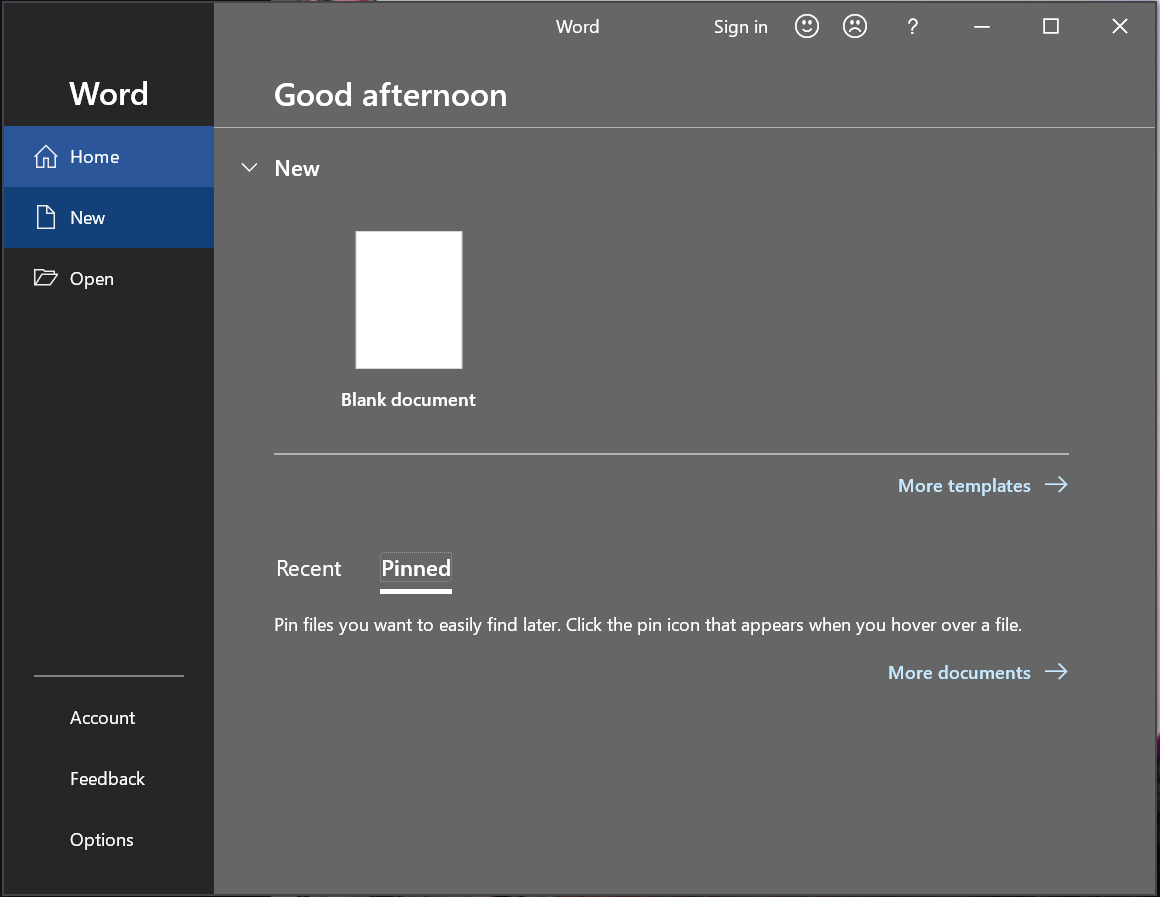This screenshot has height=897, width=1160.
Task: Create a Blank document from the thumbnail
Action: (x=409, y=300)
